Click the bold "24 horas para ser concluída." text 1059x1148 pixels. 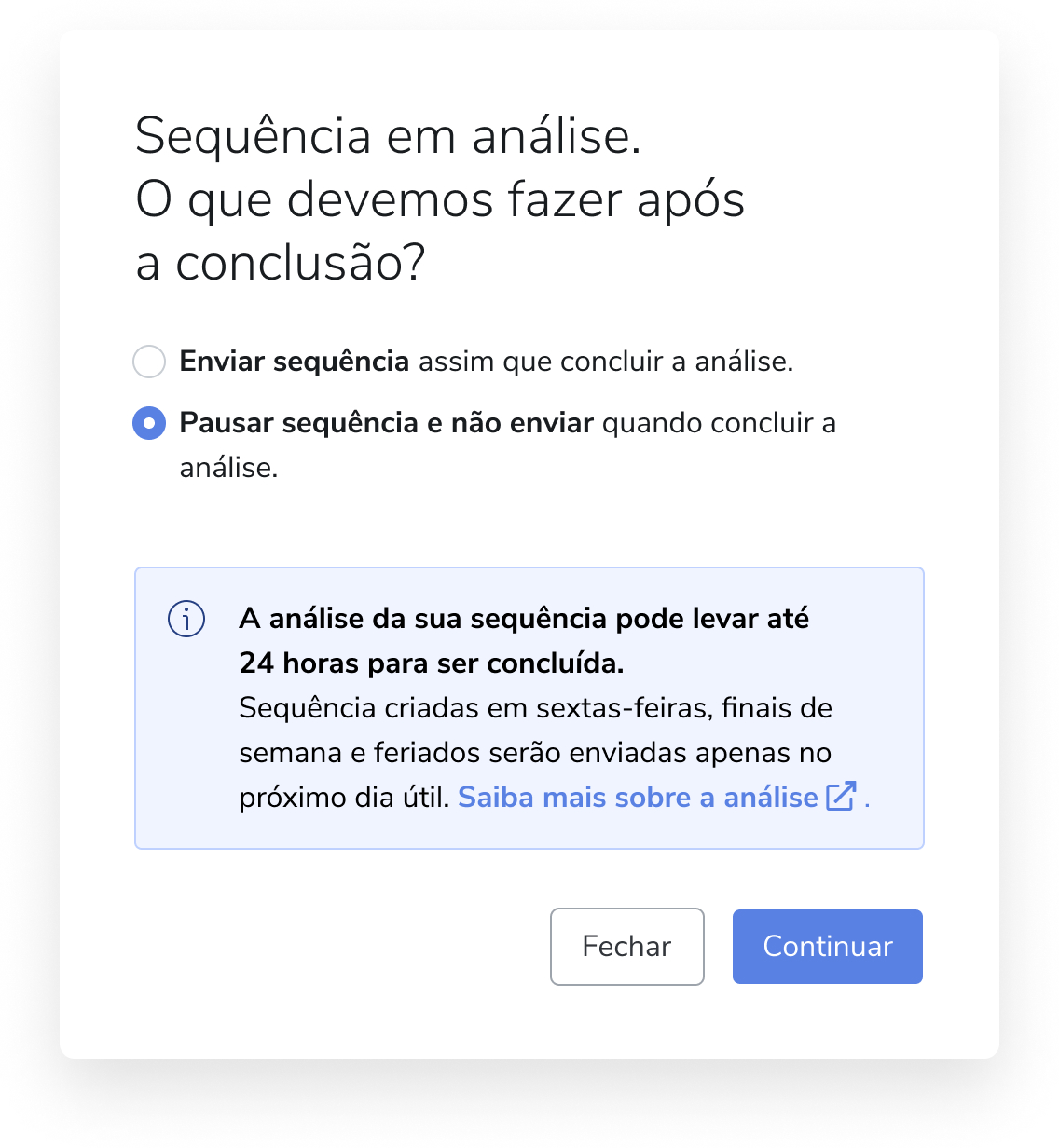432,663
